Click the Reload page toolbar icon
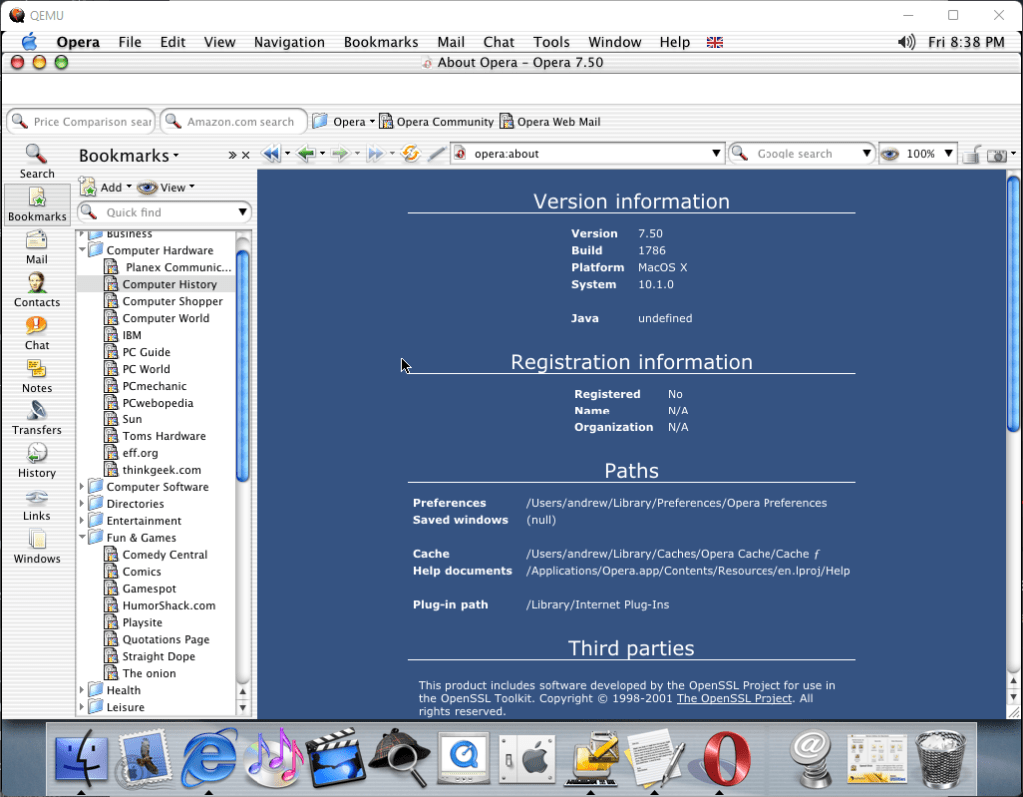Screen dimensions: 1023x797 (410, 154)
